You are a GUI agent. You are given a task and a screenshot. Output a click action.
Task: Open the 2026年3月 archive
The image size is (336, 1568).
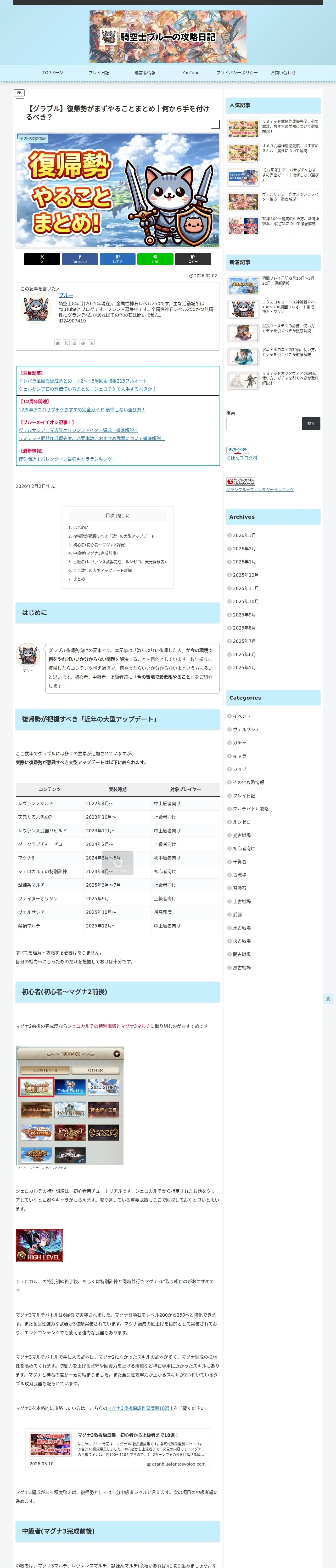click(x=244, y=536)
